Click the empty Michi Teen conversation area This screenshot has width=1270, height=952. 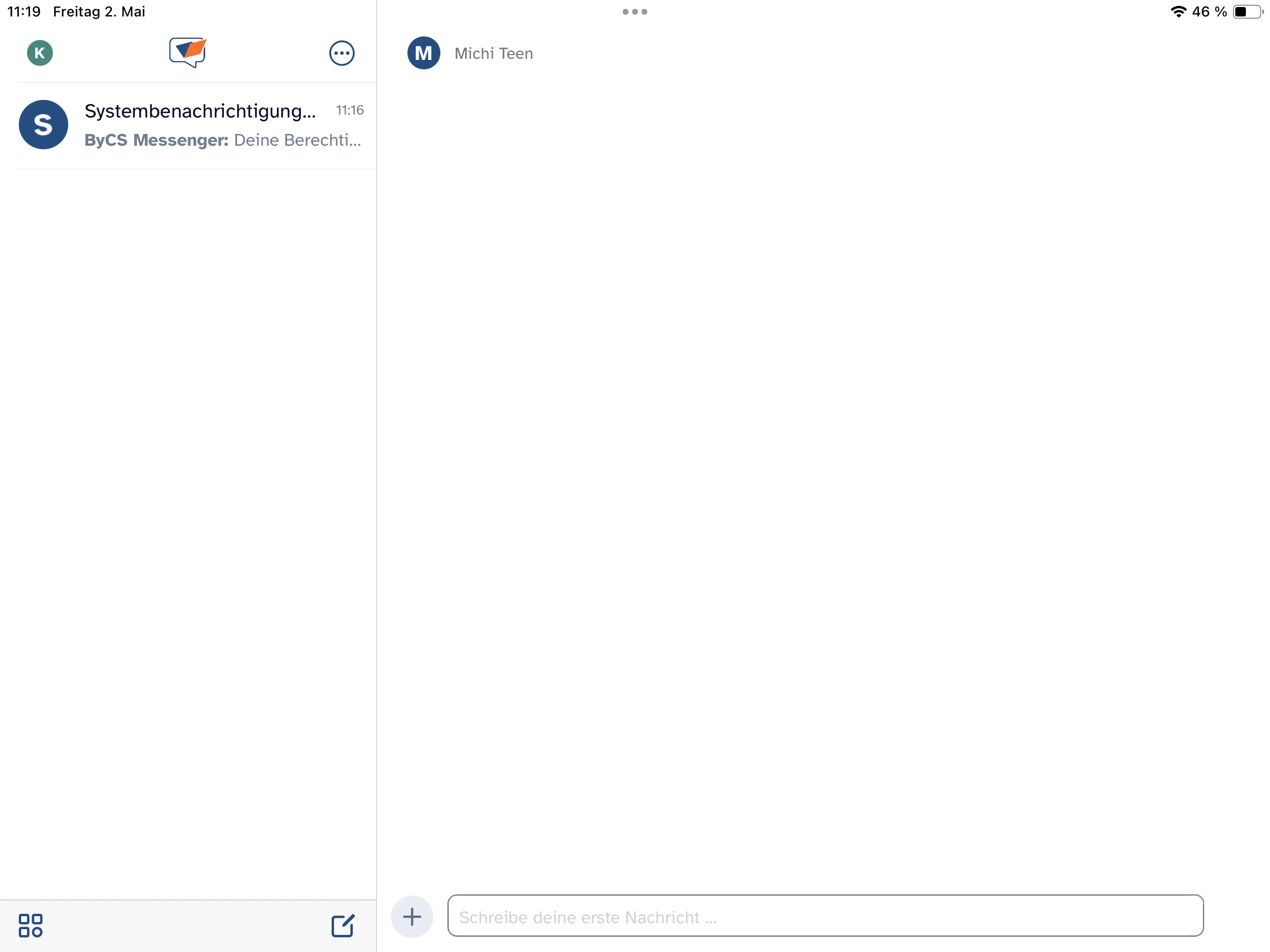click(x=823, y=470)
